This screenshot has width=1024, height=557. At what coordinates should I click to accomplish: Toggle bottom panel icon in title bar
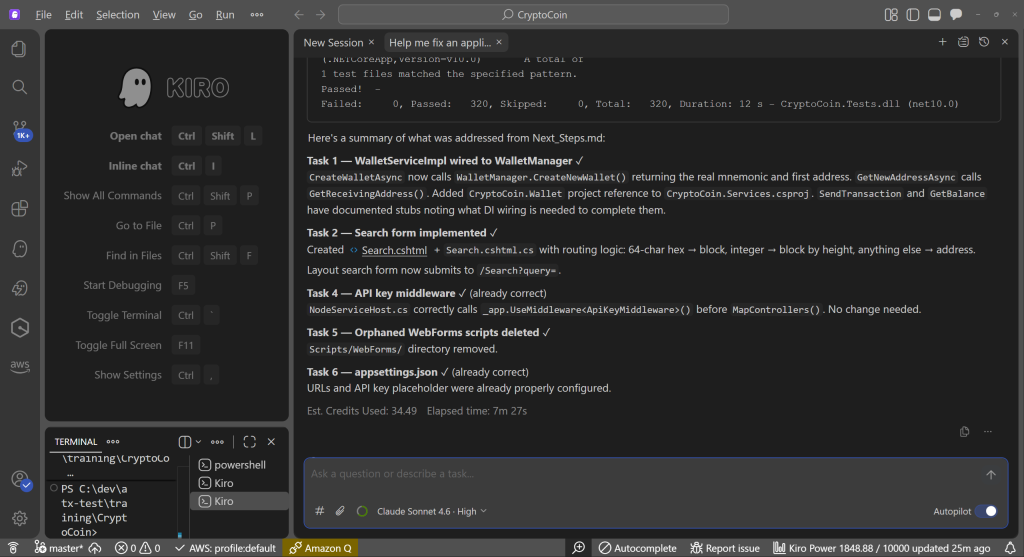935,14
